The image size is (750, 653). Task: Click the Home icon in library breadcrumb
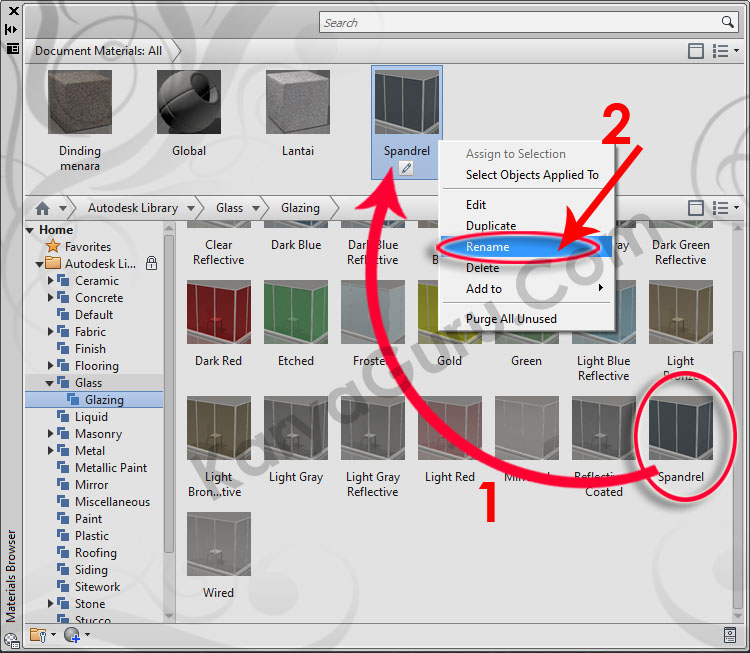[x=42, y=208]
